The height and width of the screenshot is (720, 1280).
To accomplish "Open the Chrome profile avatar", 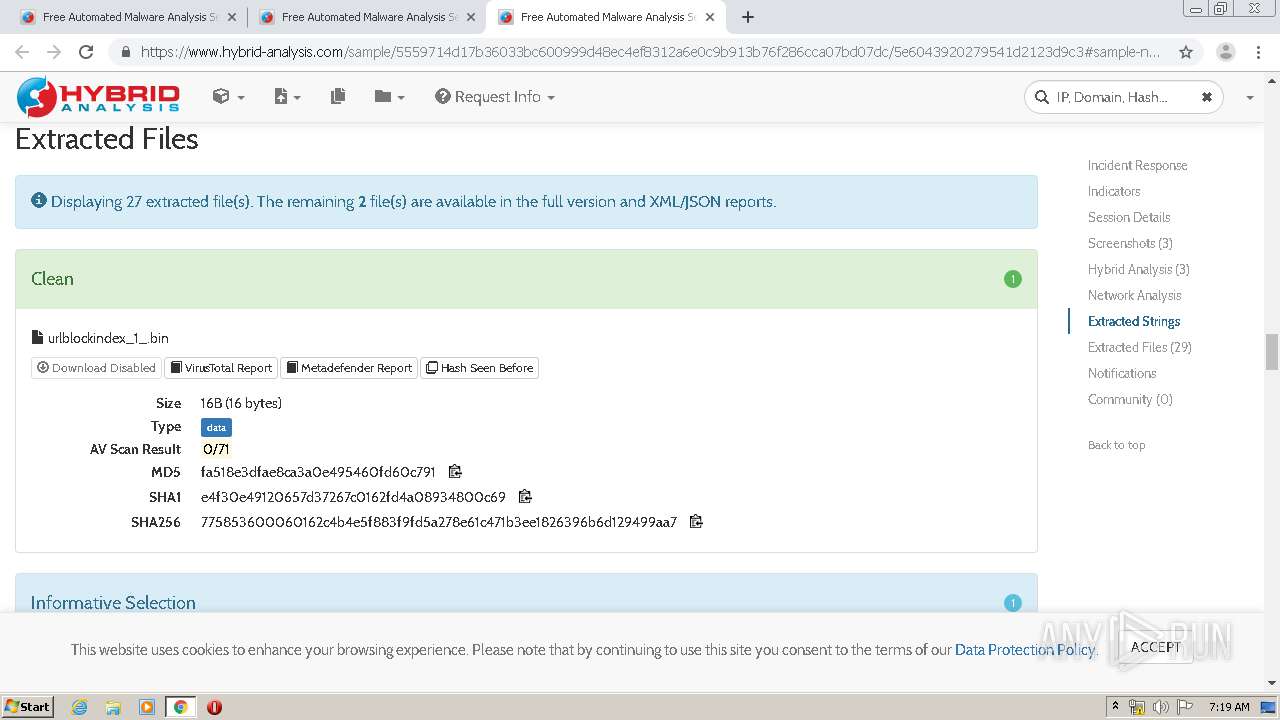I will point(1225,52).
